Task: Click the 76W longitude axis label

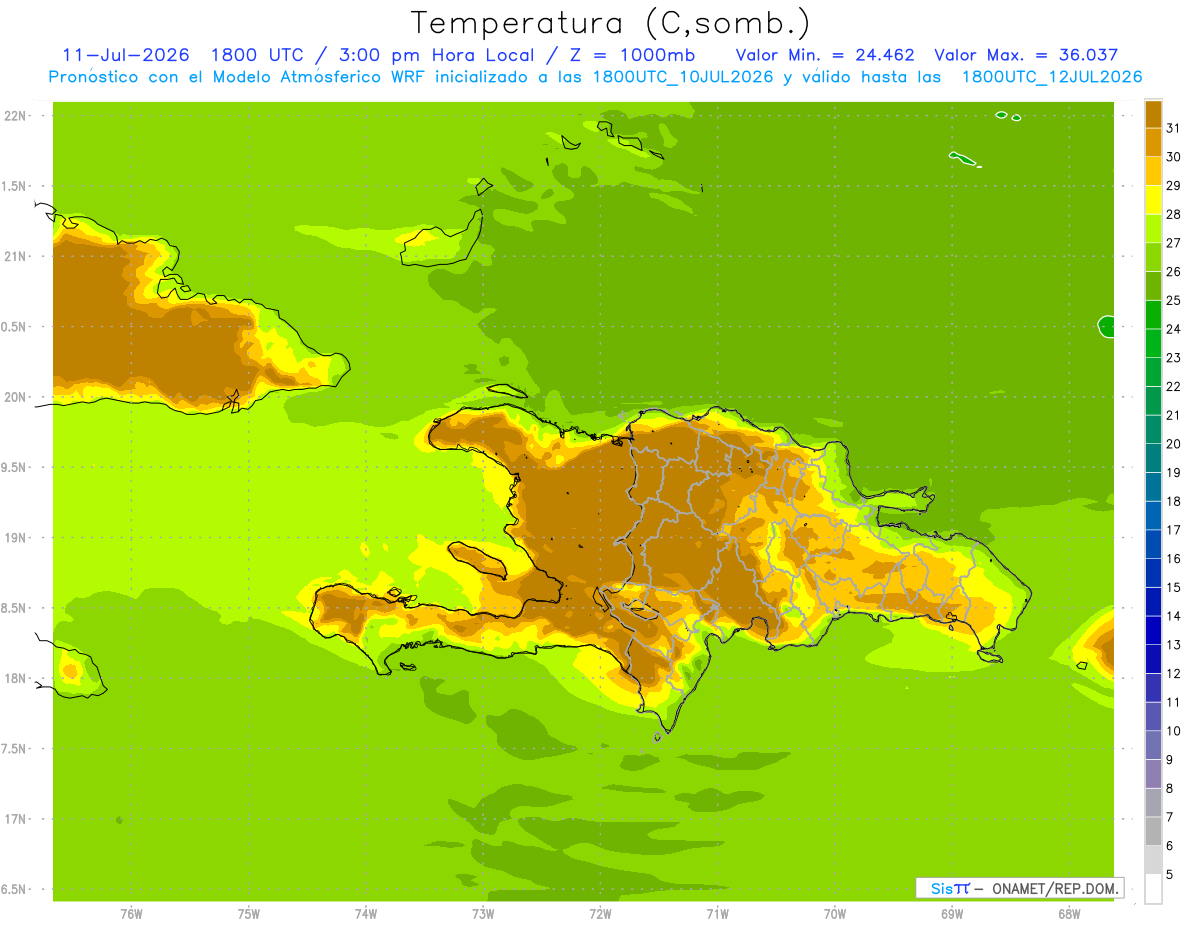Action: [x=131, y=913]
